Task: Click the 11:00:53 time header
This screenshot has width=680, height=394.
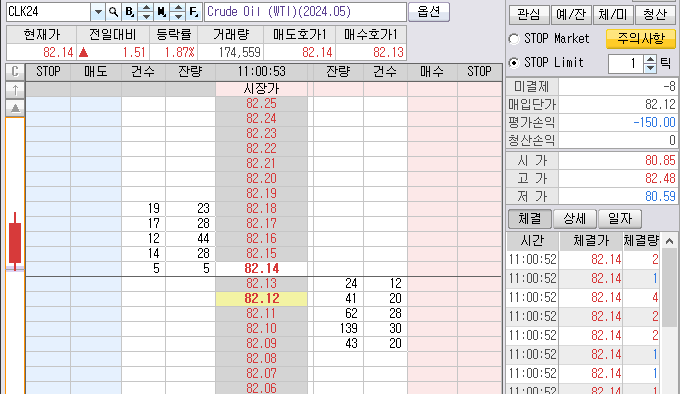Action: point(262,72)
